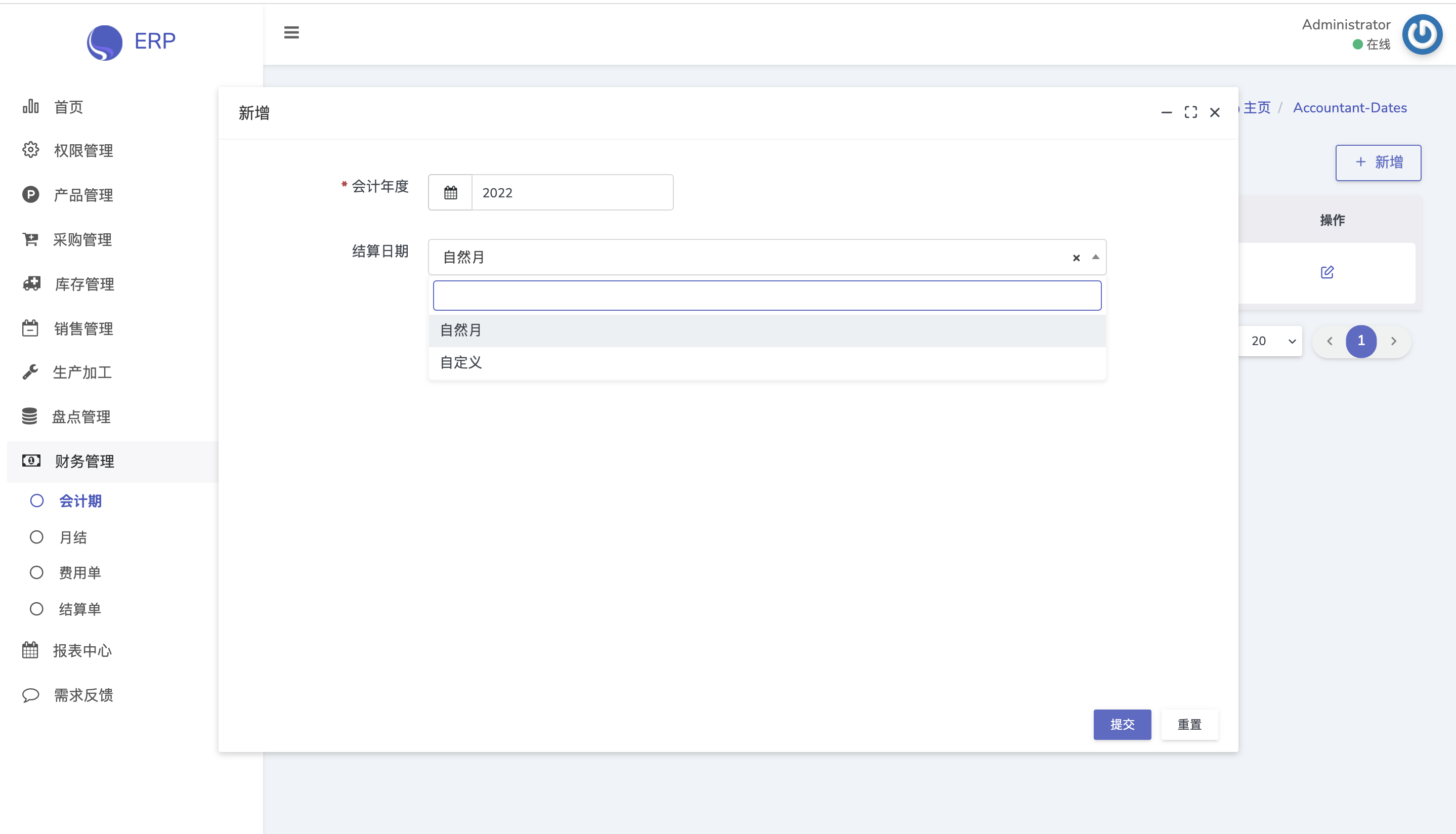This screenshot has height=834, width=1456.
Task: Clear the 结算日期 selection with the x icon
Action: (x=1076, y=258)
